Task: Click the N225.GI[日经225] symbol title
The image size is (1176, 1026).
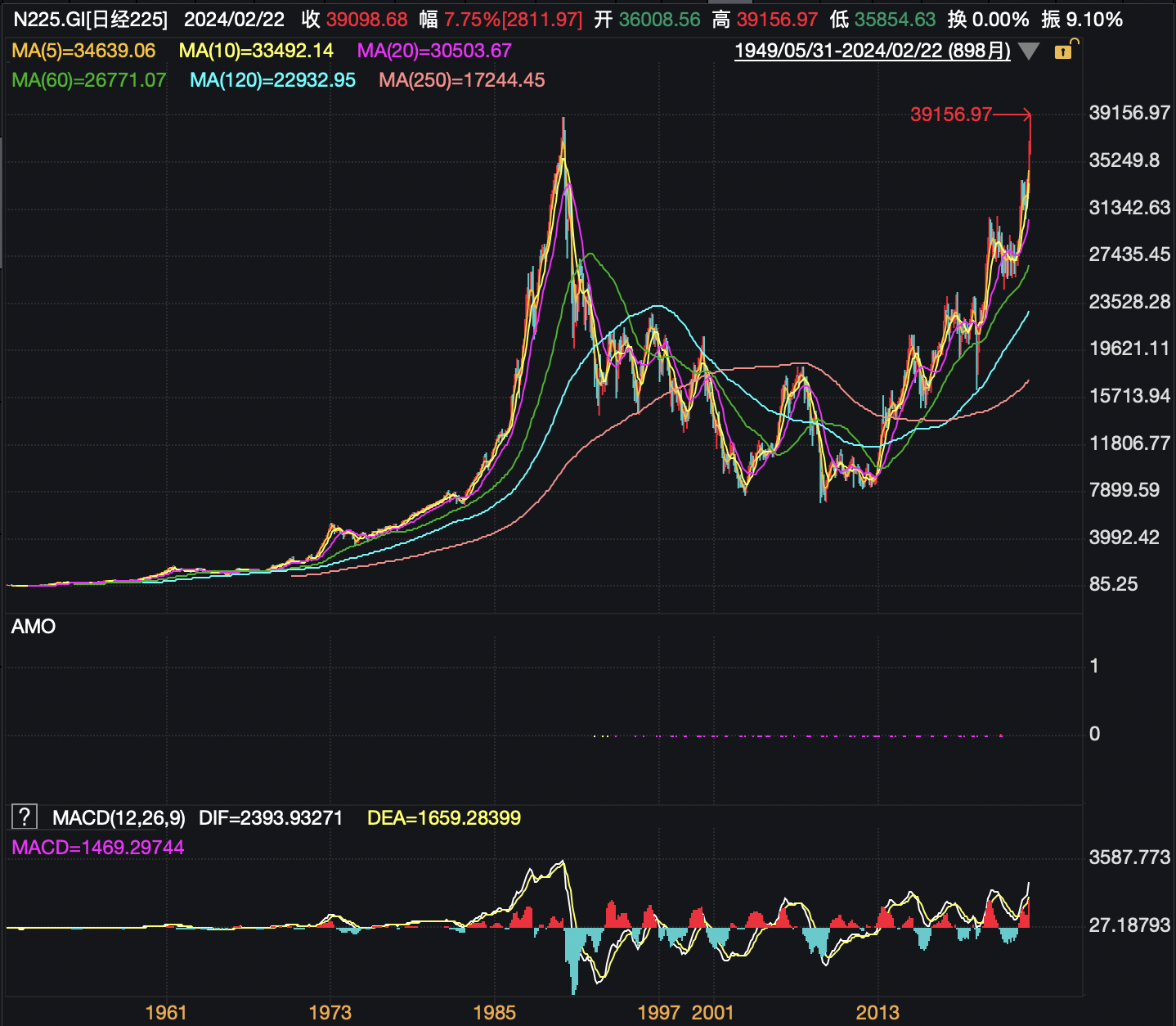Action: [91, 20]
